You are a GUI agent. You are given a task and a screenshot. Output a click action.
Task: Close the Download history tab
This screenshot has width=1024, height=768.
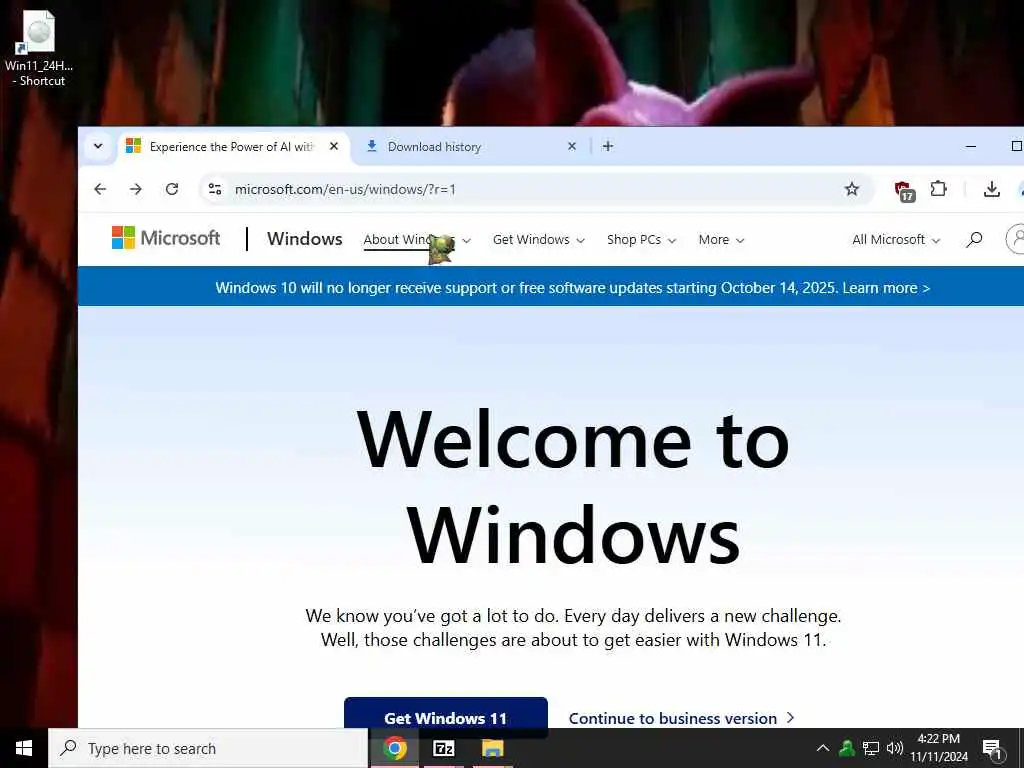click(x=571, y=146)
